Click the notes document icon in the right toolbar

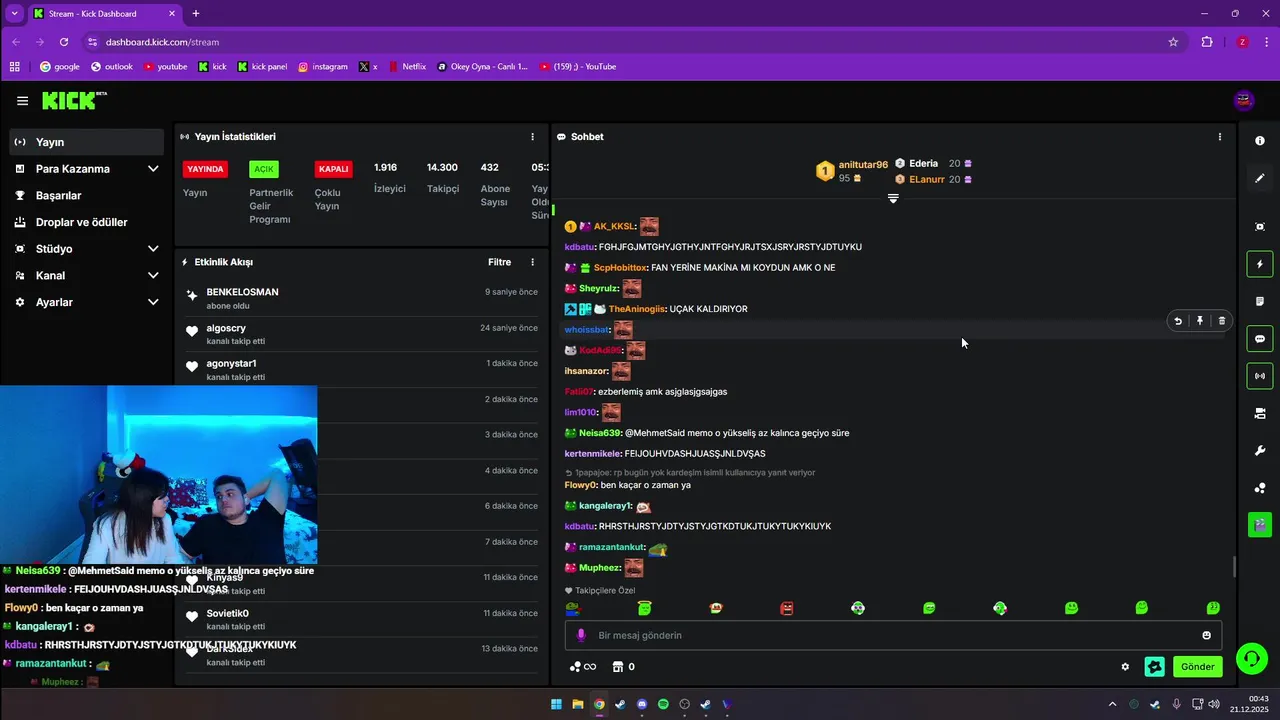coord(1260,301)
